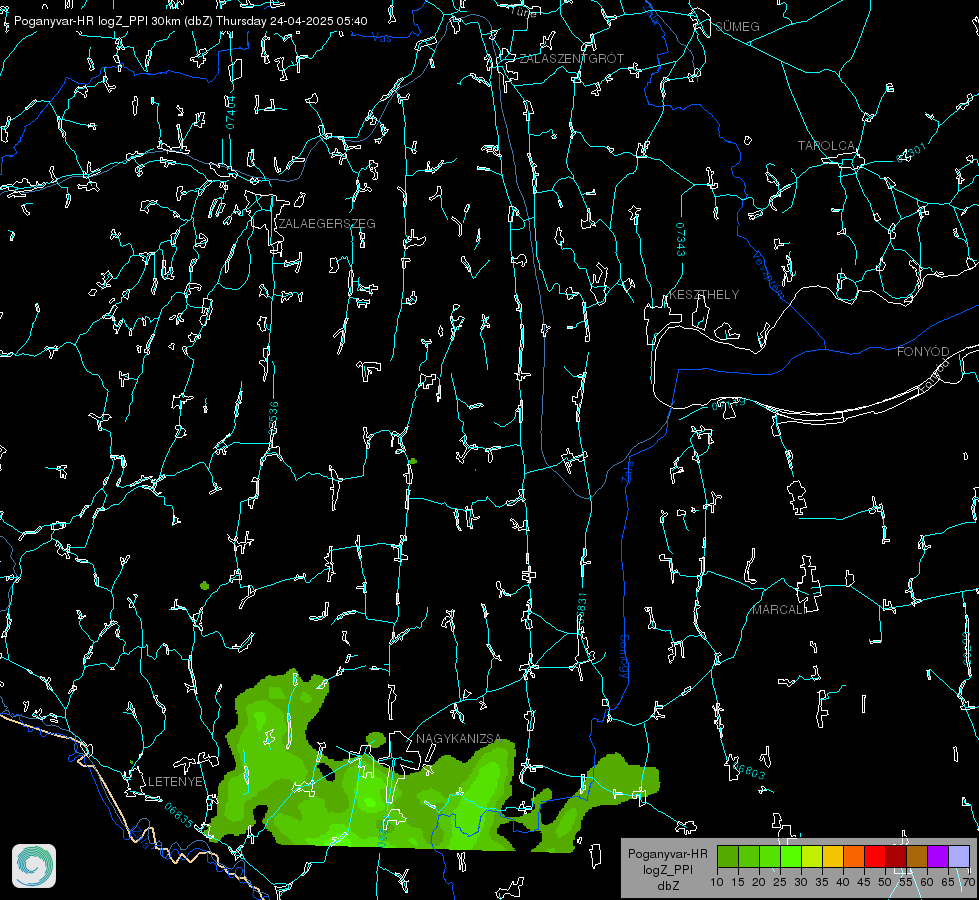Click the brown 55–60 dBZ swatch
979x900 pixels.
coord(917,856)
